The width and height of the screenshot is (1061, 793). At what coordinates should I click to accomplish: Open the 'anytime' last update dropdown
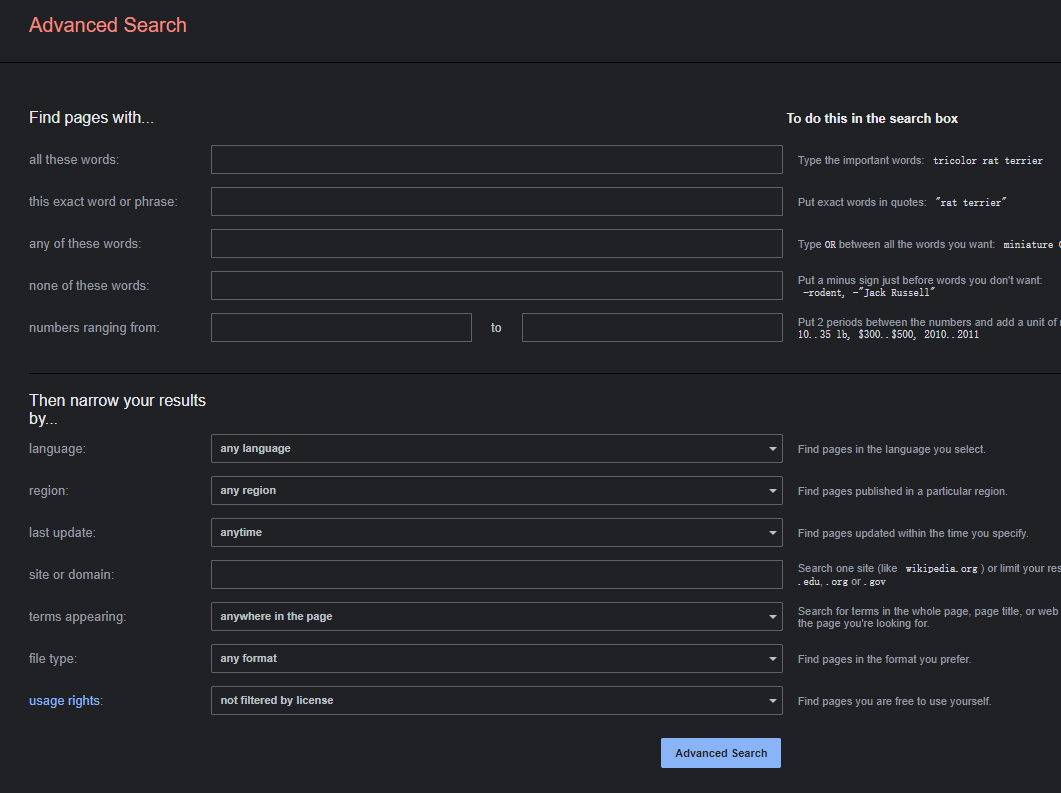click(x=497, y=533)
